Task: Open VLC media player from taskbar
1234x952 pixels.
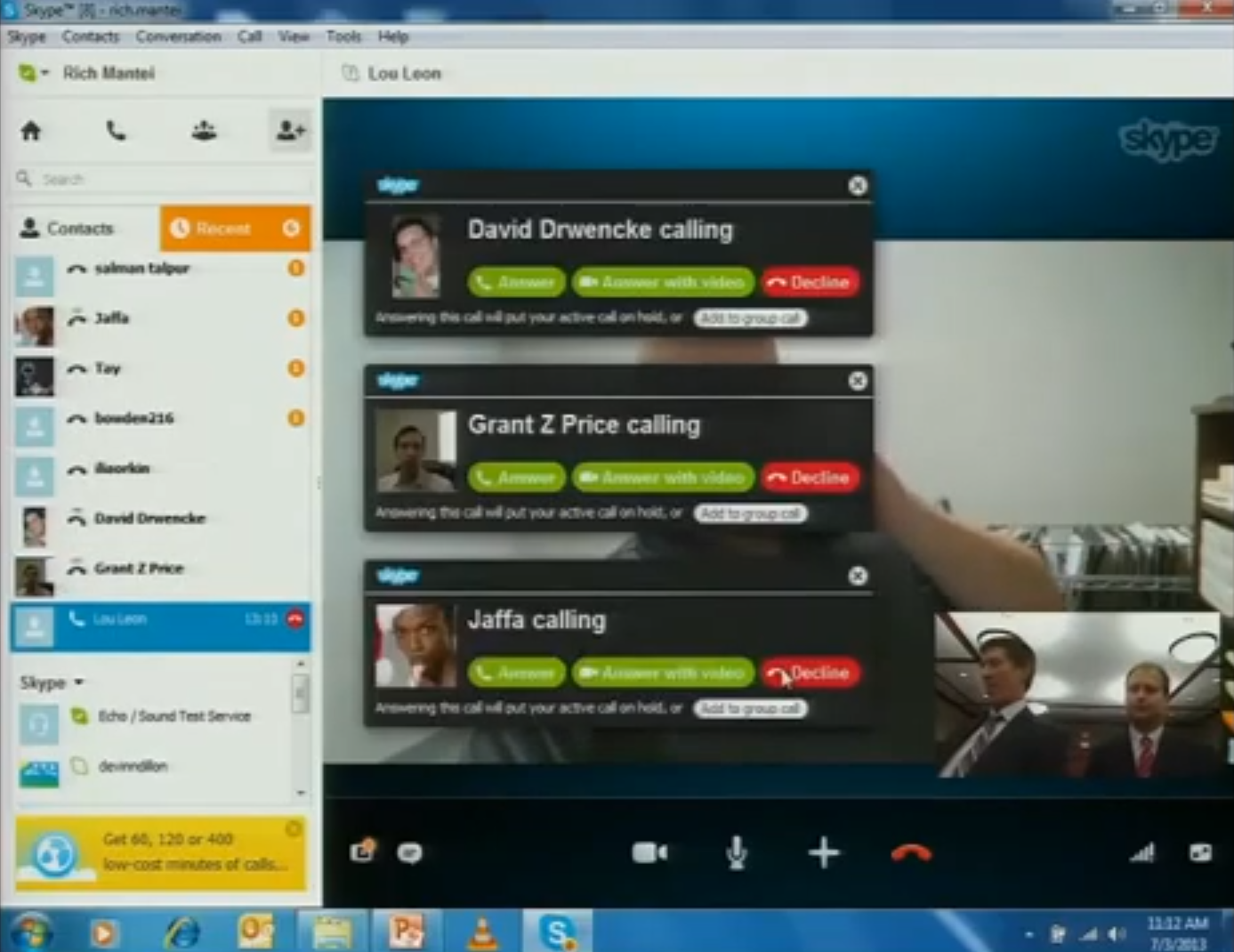Action: point(482,932)
